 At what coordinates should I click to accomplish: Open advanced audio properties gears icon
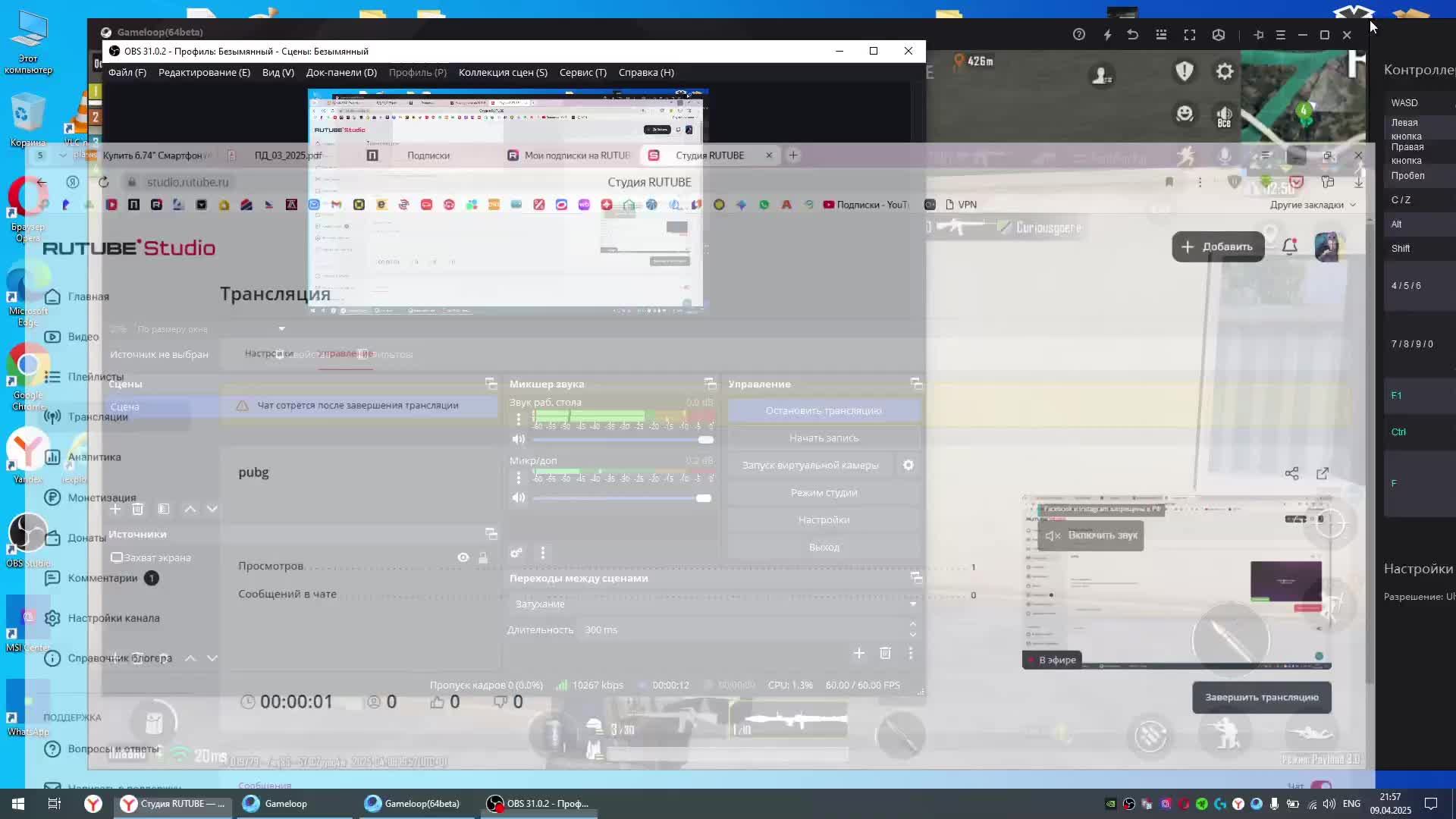point(516,553)
